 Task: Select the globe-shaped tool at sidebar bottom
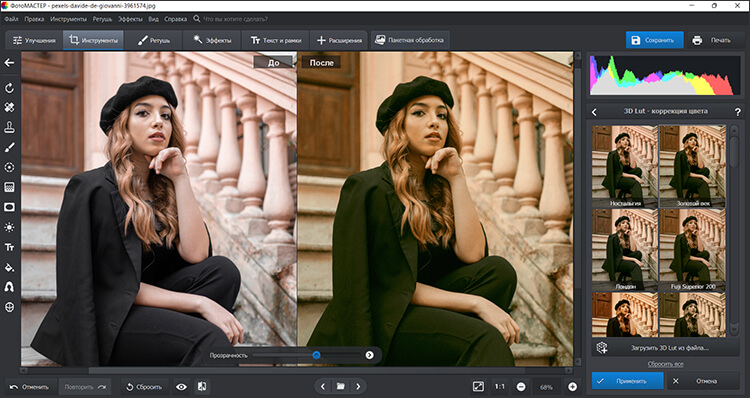[x=9, y=307]
